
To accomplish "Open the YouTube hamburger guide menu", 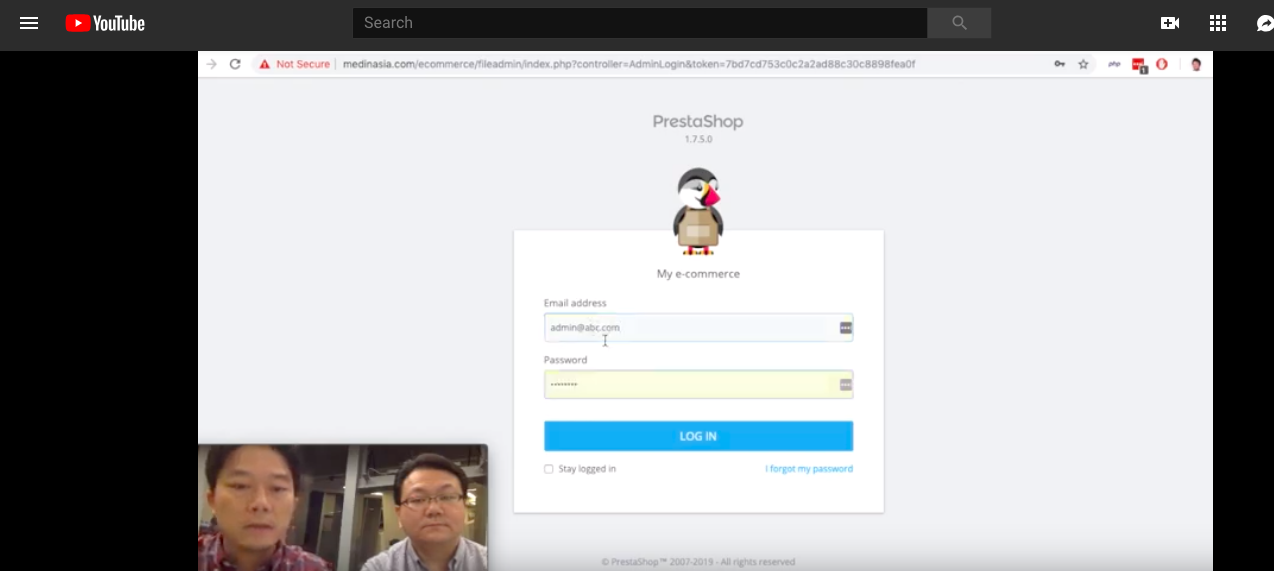I will click(x=29, y=23).
